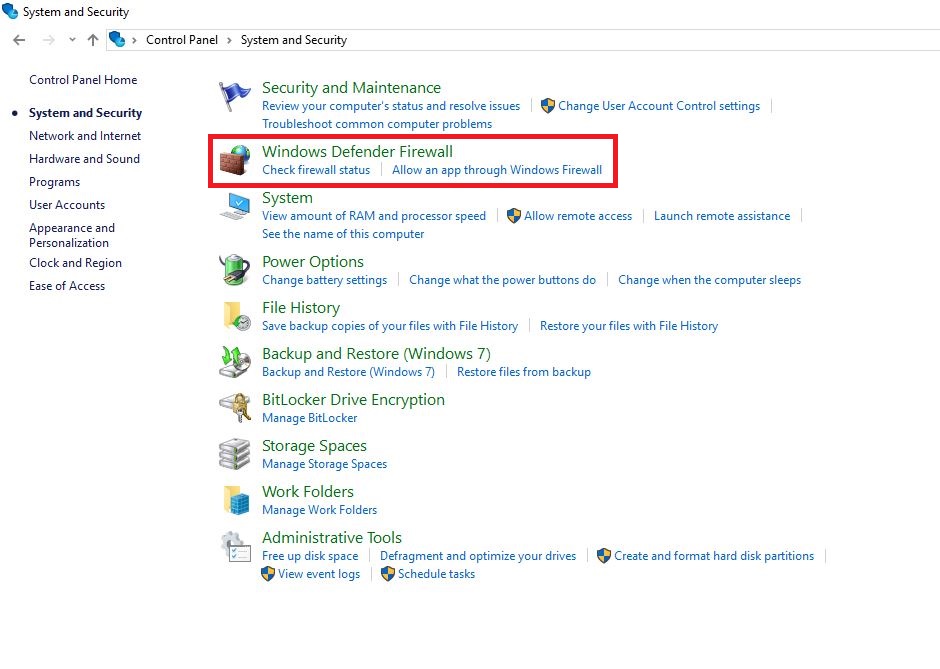Click View event logs link
Viewport: 940px width, 669px height.
pos(319,574)
